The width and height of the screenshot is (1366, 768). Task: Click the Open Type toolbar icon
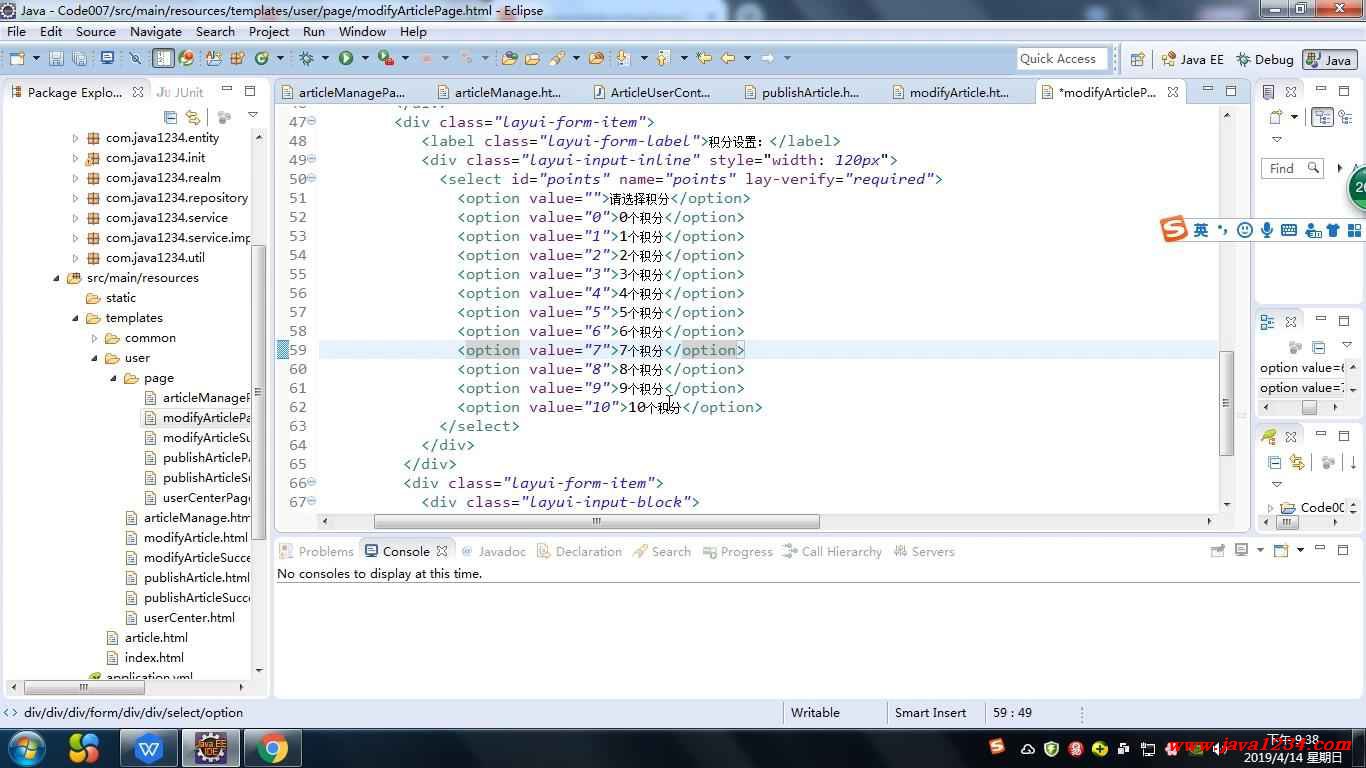509,58
